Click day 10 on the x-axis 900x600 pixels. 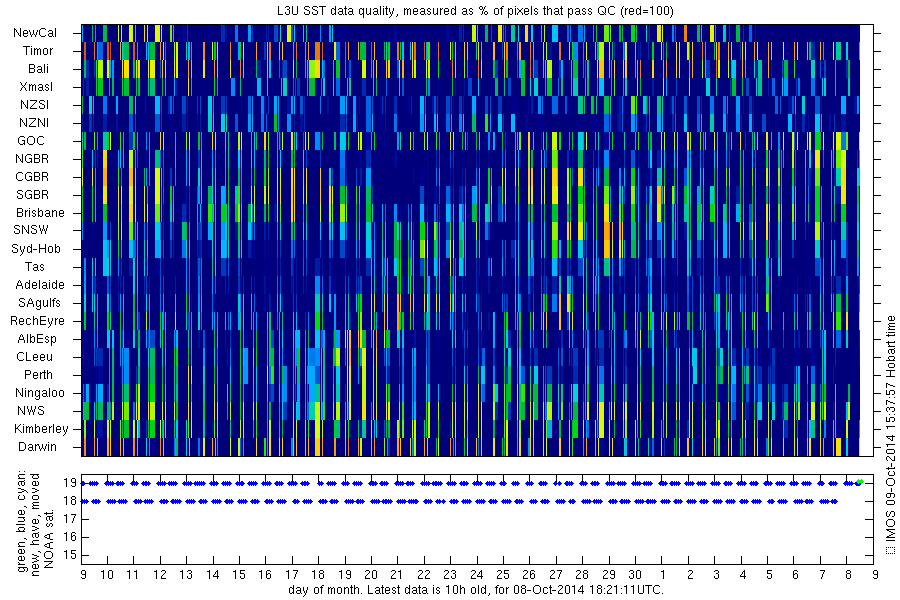click(107, 575)
